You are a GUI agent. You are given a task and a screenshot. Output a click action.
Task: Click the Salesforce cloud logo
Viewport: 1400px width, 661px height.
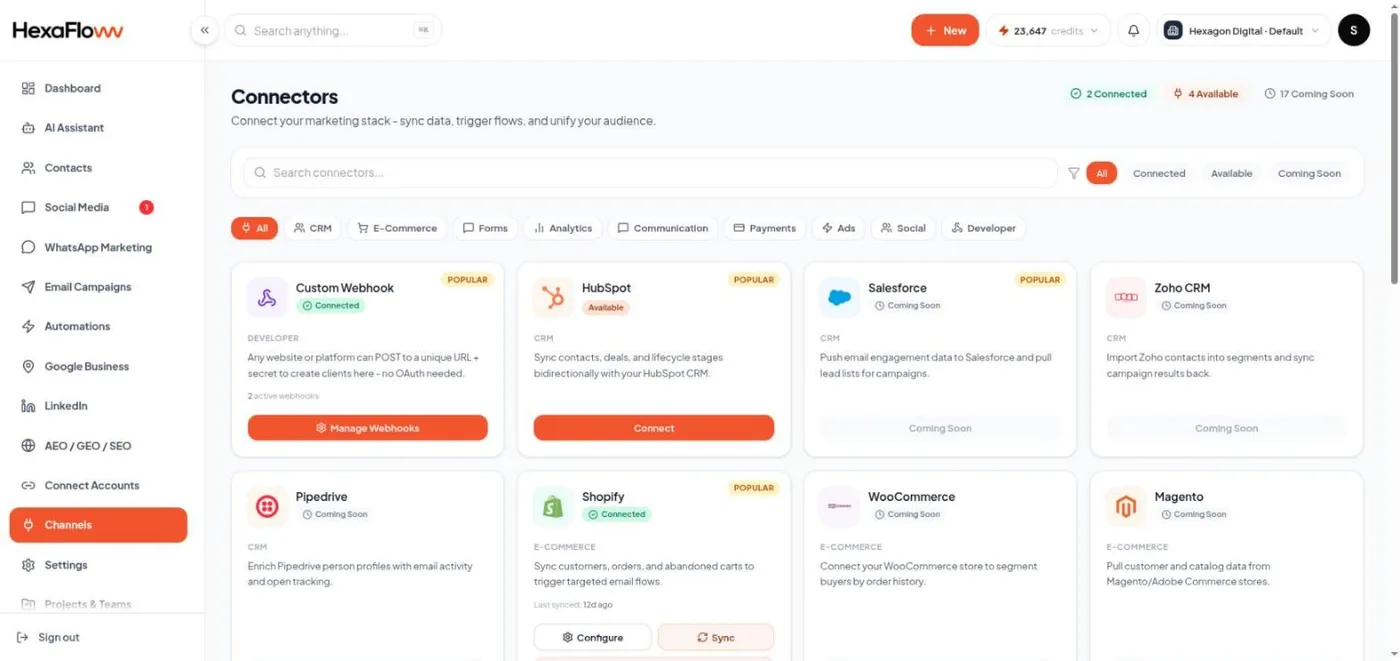click(x=839, y=298)
